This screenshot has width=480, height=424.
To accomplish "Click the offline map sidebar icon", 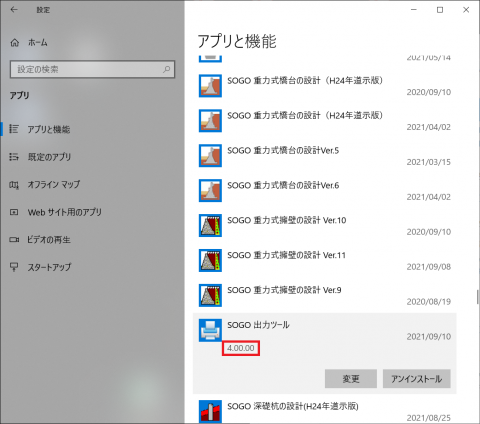I will 14,184.
